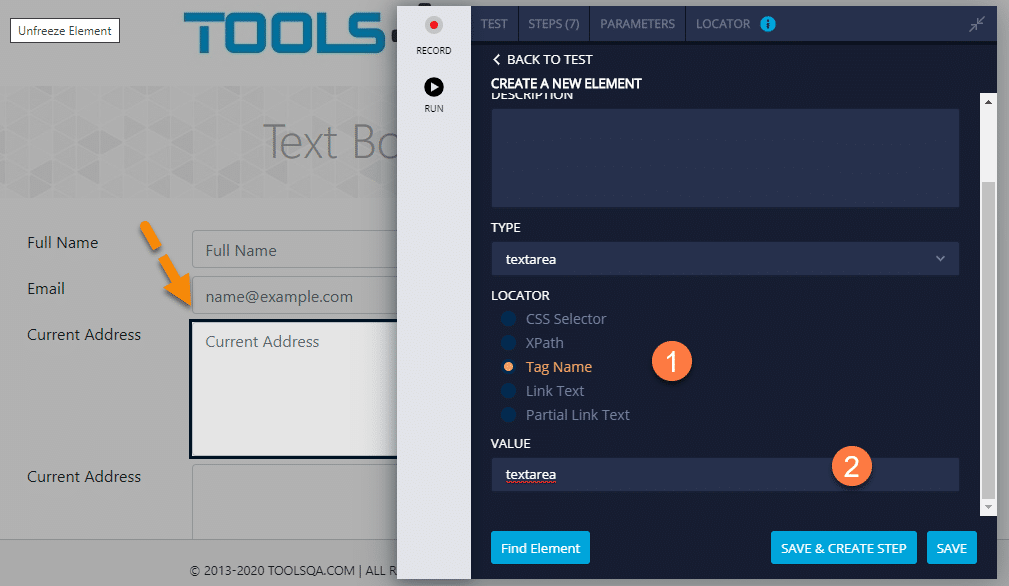Viewport: 1009px width, 586px height.
Task: Collapse the panel with the diagonal arrows icon
Action: pos(977,23)
